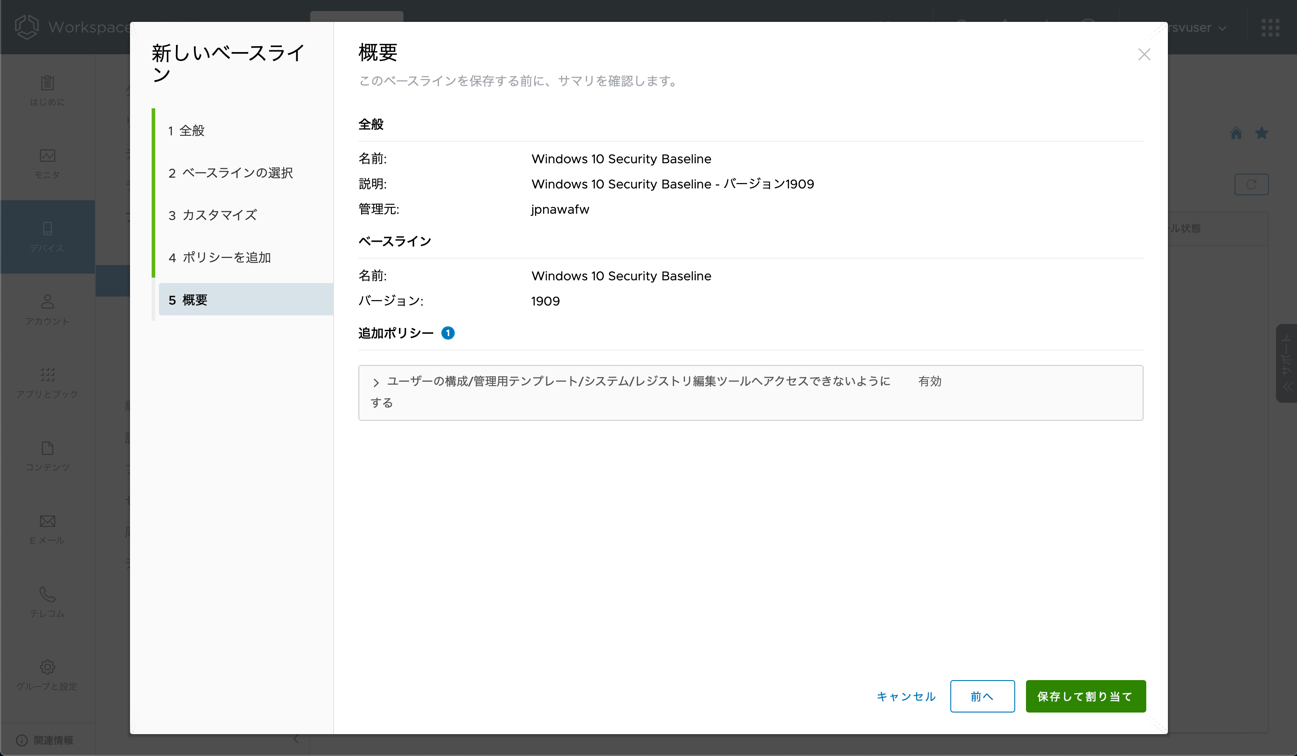Click the home icon behind dialog
Viewport: 1297px width, 756px height.
click(x=1236, y=133)
